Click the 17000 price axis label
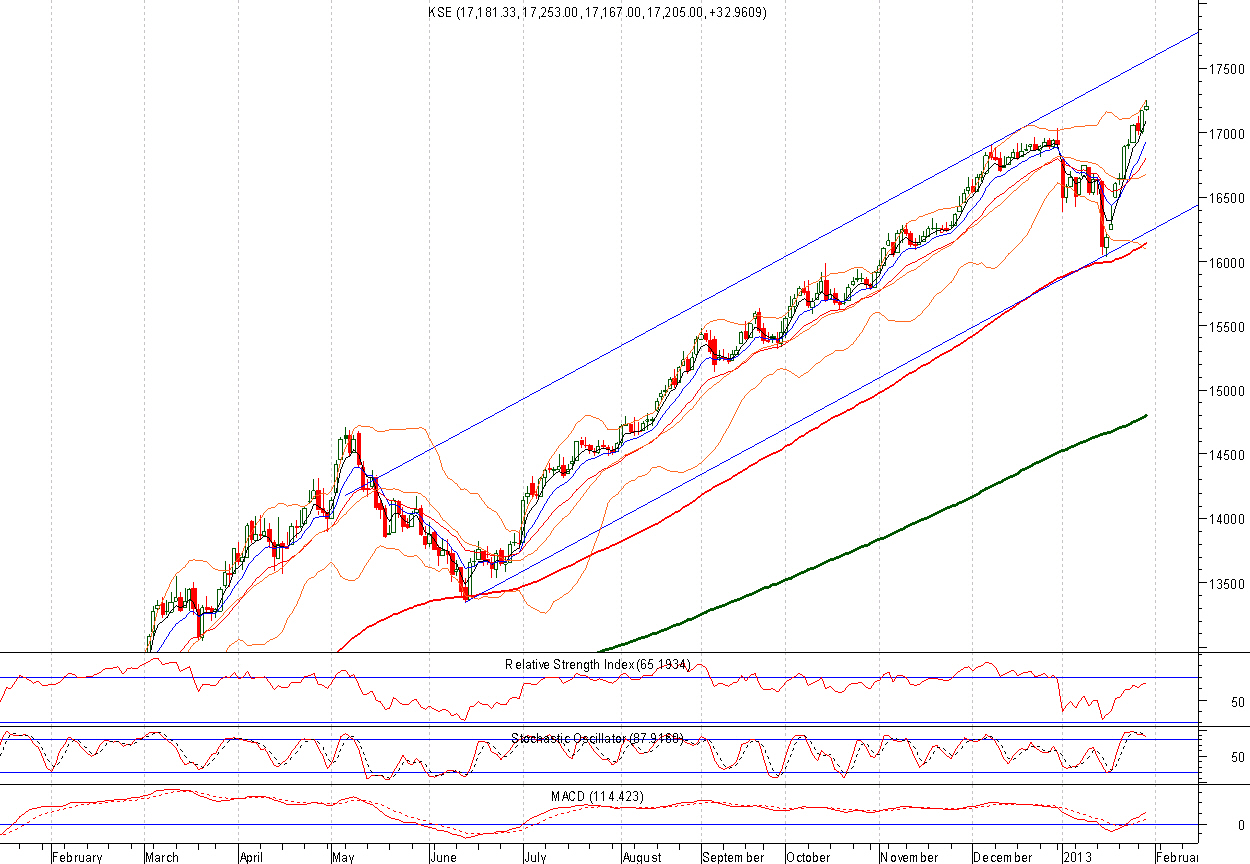The height and width of the screenshot is (864, 1250). point(1226,134)
